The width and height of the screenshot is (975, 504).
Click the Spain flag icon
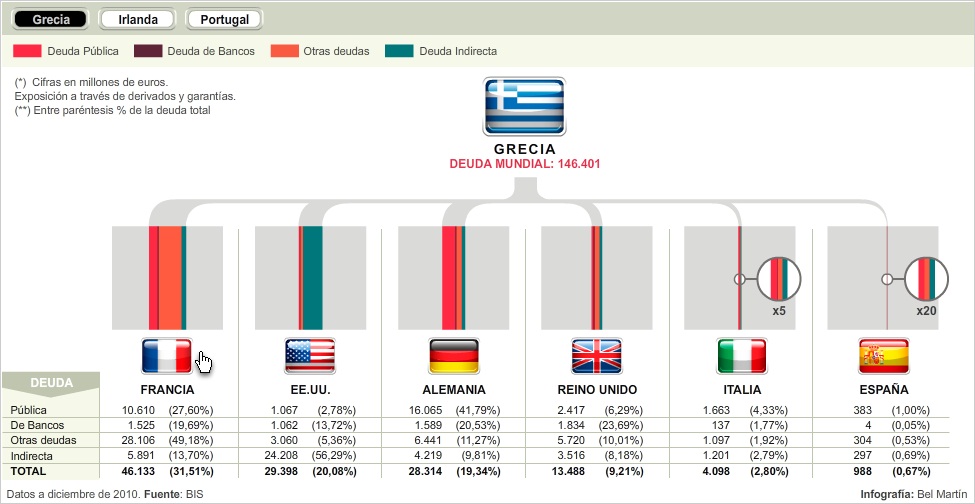[884, 356]
